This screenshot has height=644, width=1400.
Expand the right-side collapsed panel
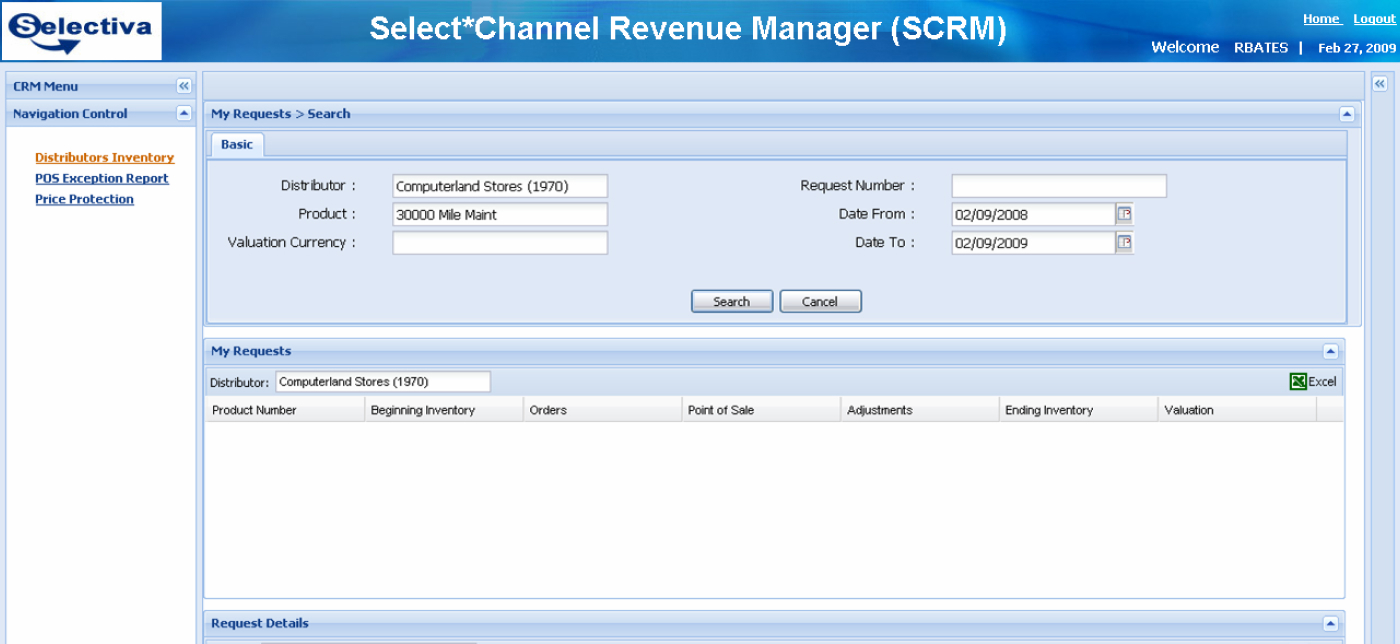click(1380, 85)
